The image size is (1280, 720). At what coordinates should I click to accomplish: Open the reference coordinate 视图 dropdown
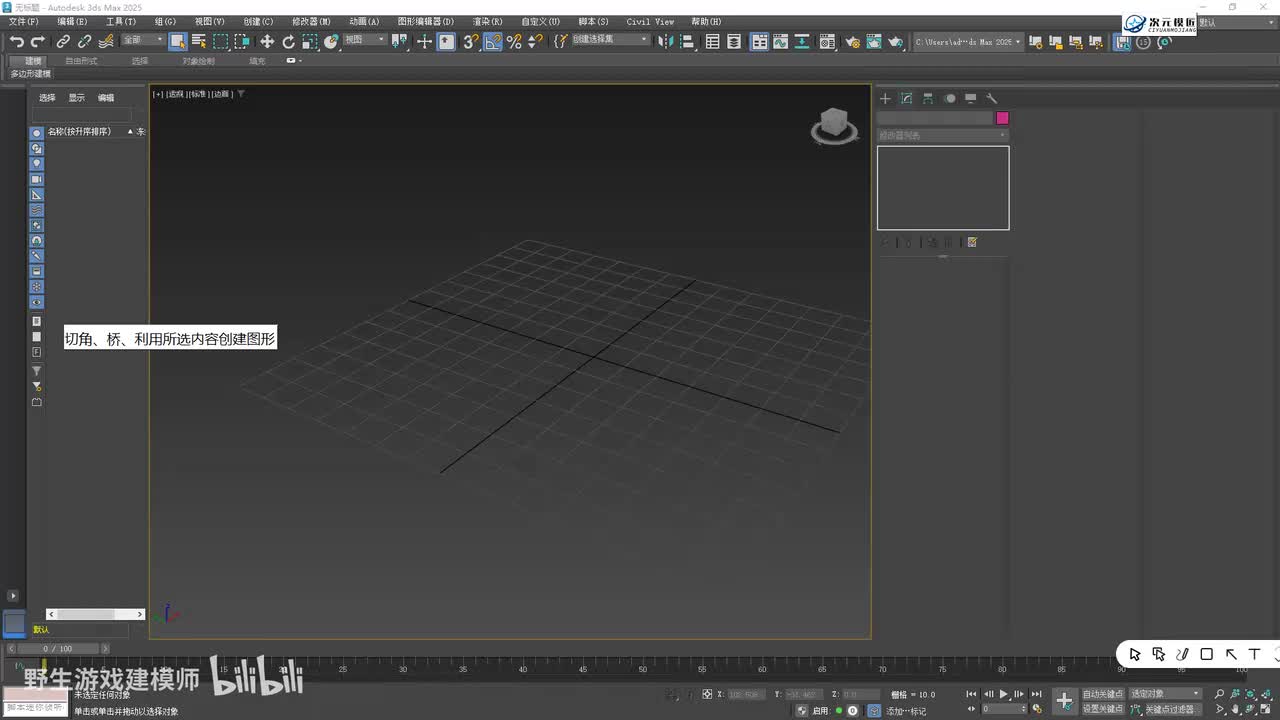366,40
